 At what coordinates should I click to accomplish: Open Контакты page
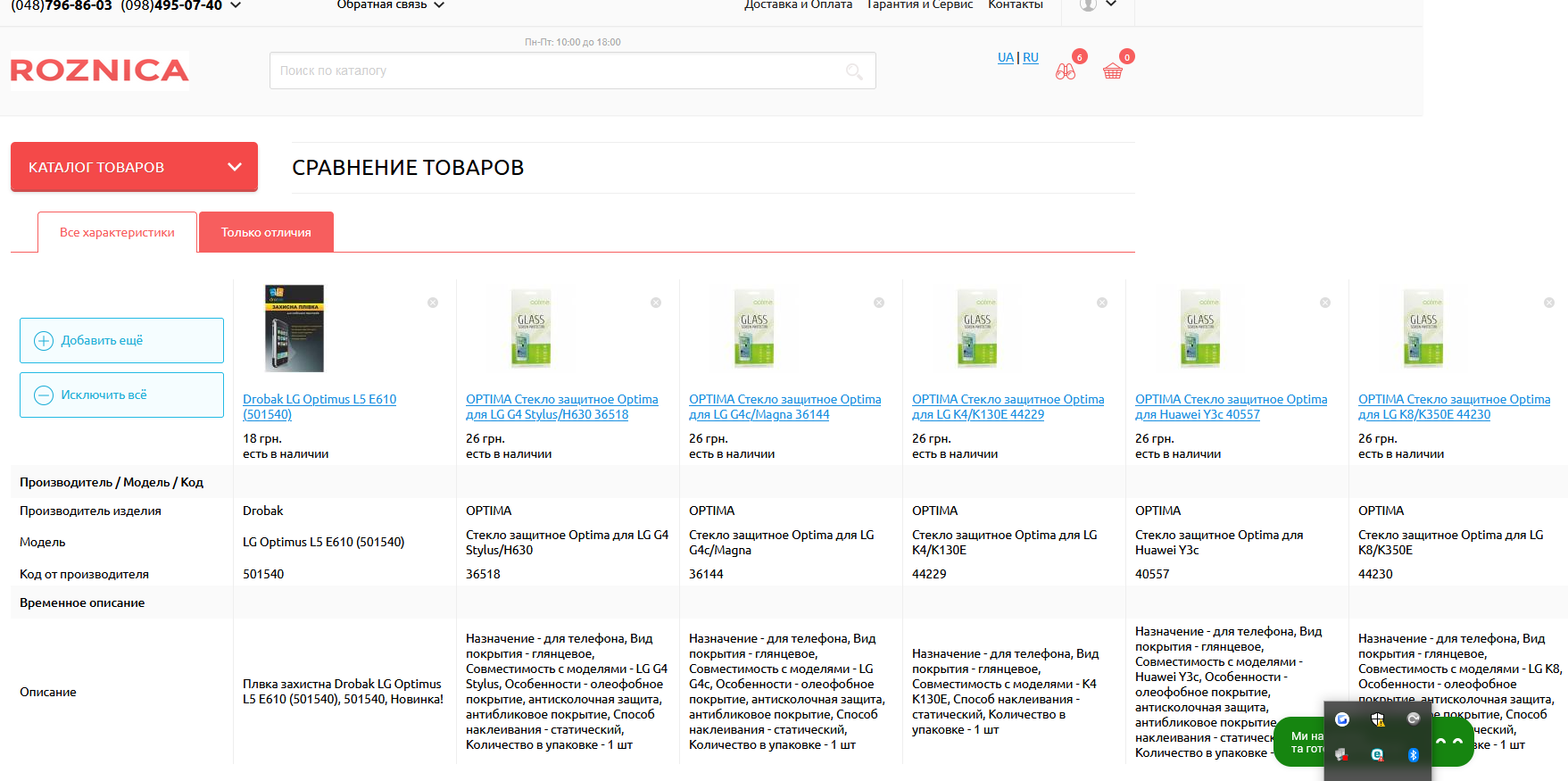[1016, 5]
